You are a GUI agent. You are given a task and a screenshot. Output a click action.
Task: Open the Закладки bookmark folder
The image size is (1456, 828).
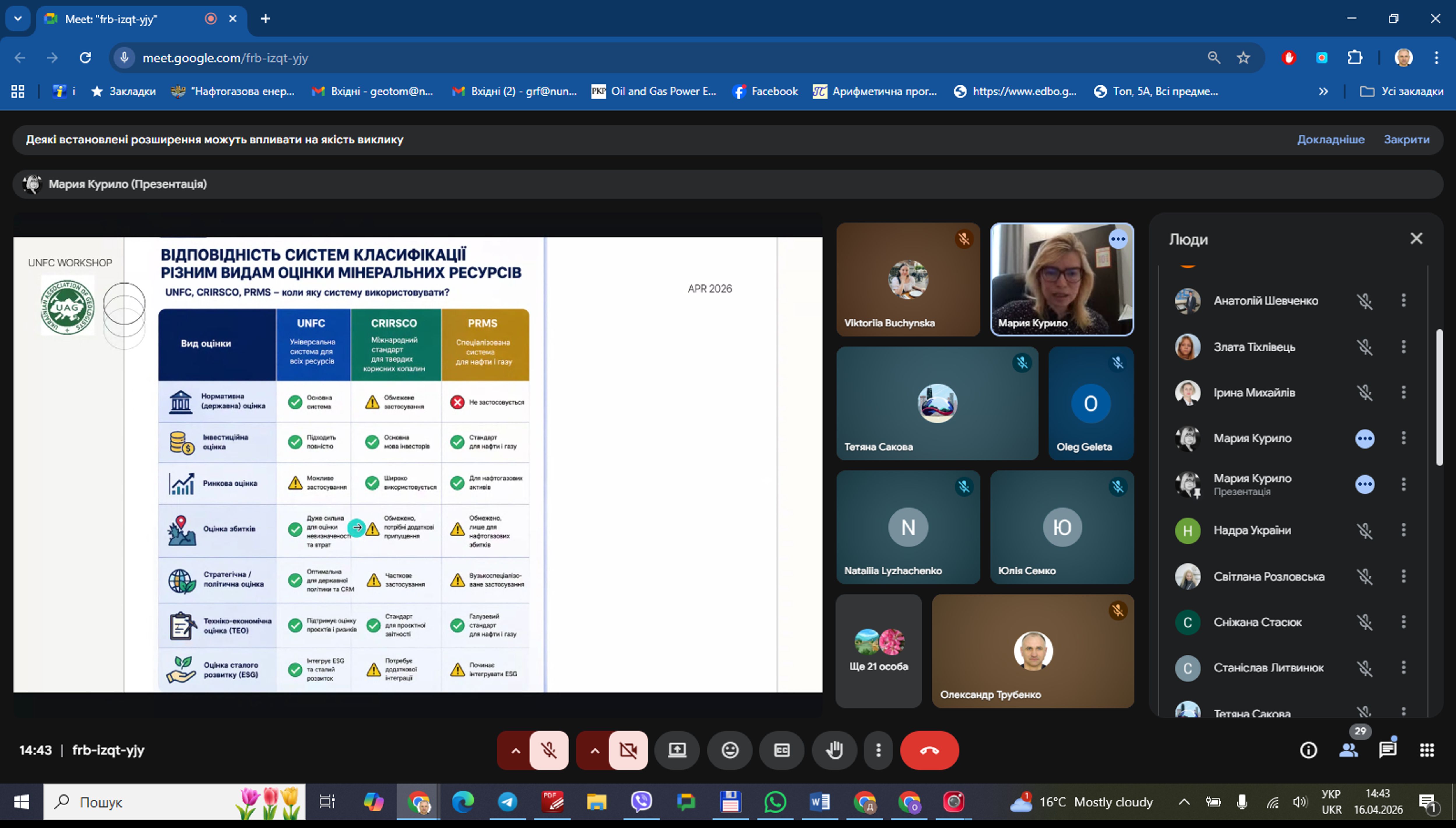[123, 91]
